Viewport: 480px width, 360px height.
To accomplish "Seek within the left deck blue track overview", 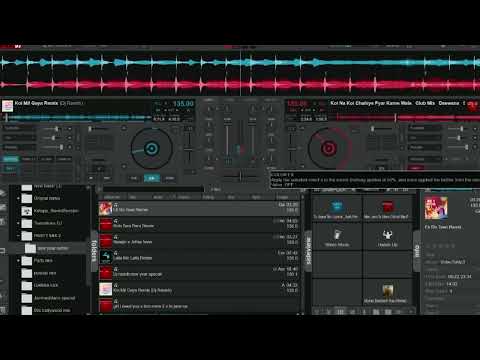I will 77,117.
